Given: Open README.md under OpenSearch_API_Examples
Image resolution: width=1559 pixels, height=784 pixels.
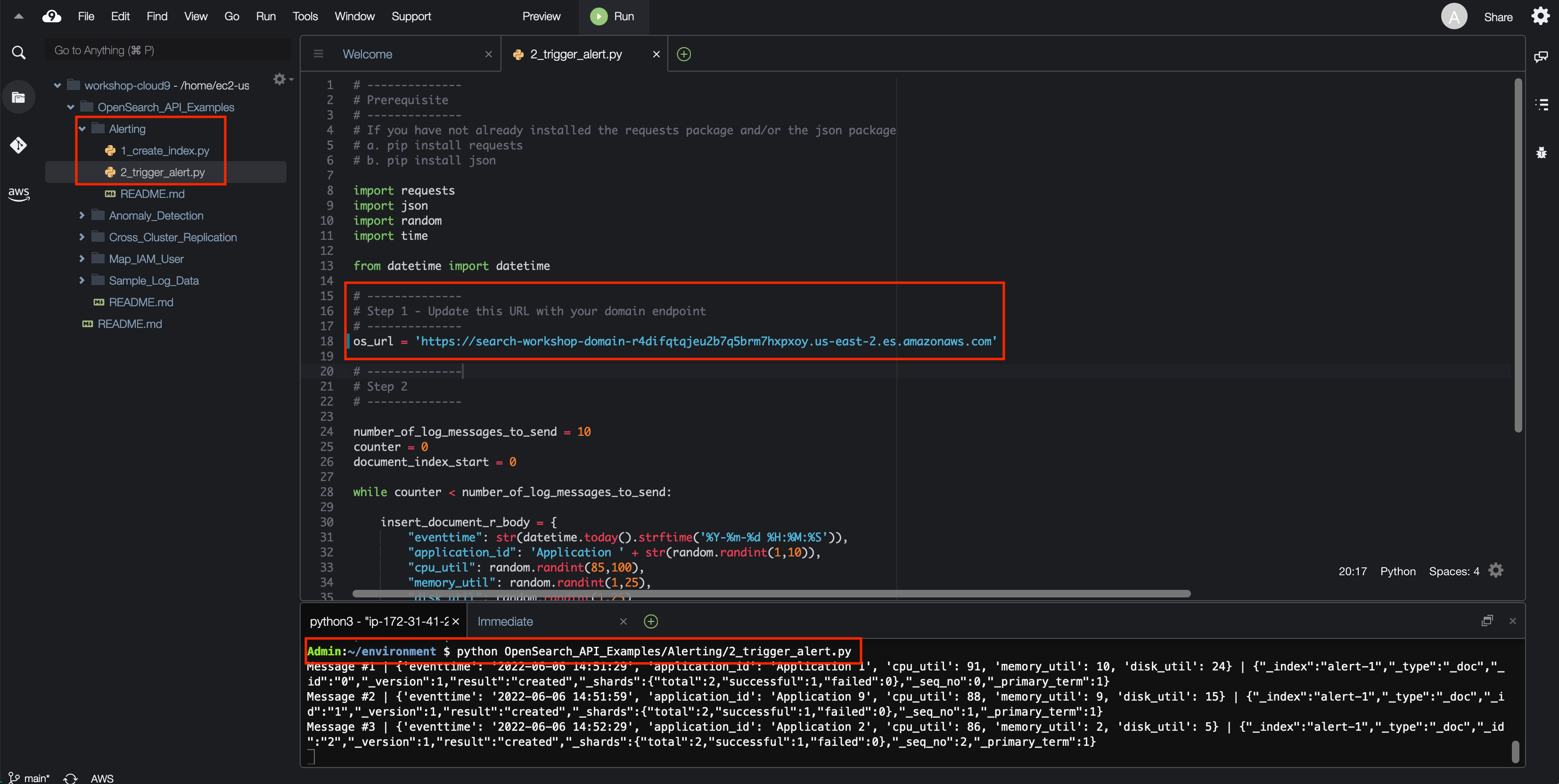Looking at the screenshot, I should tap(141, 302).
